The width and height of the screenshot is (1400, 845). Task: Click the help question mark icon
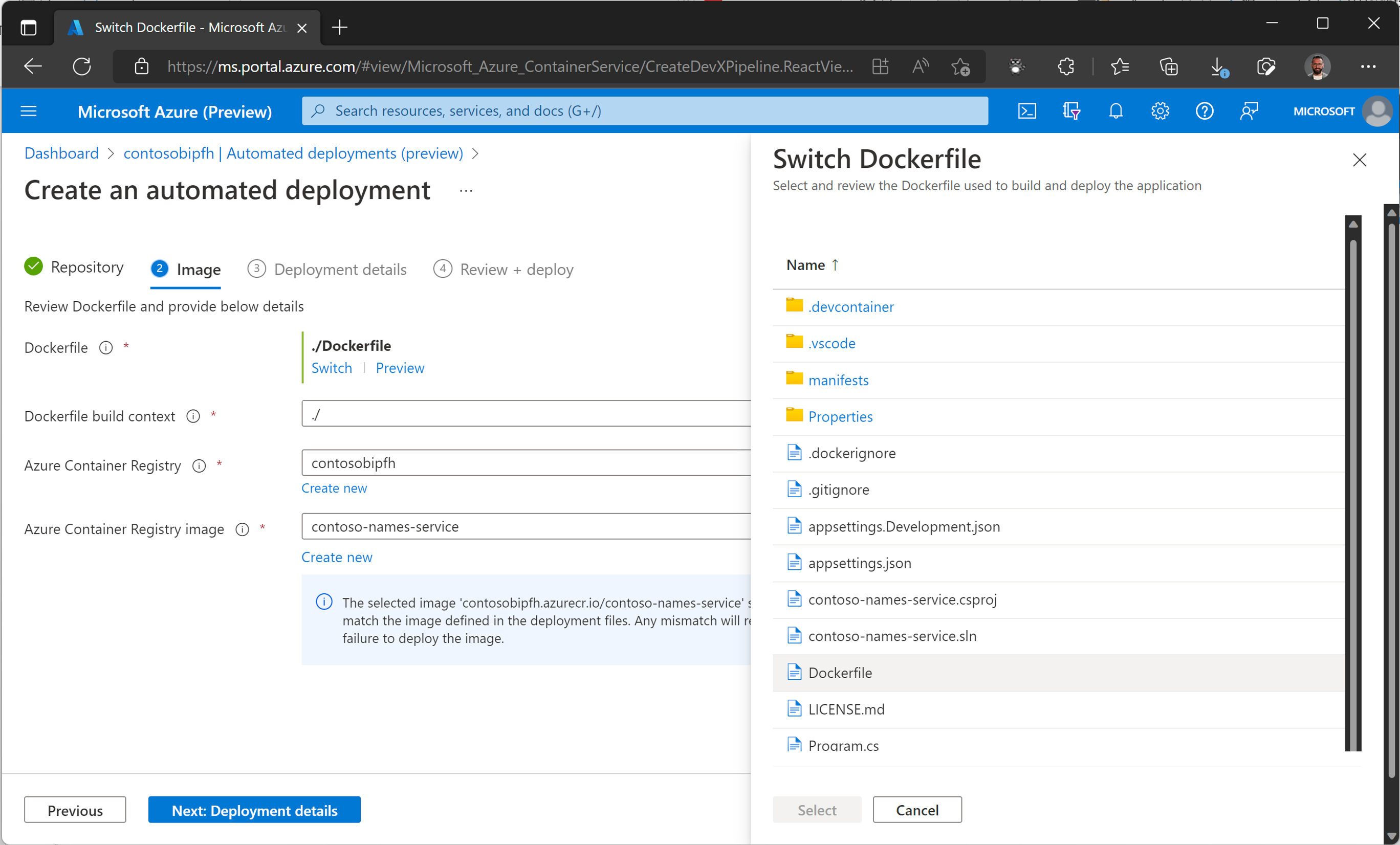point(1204,110)
